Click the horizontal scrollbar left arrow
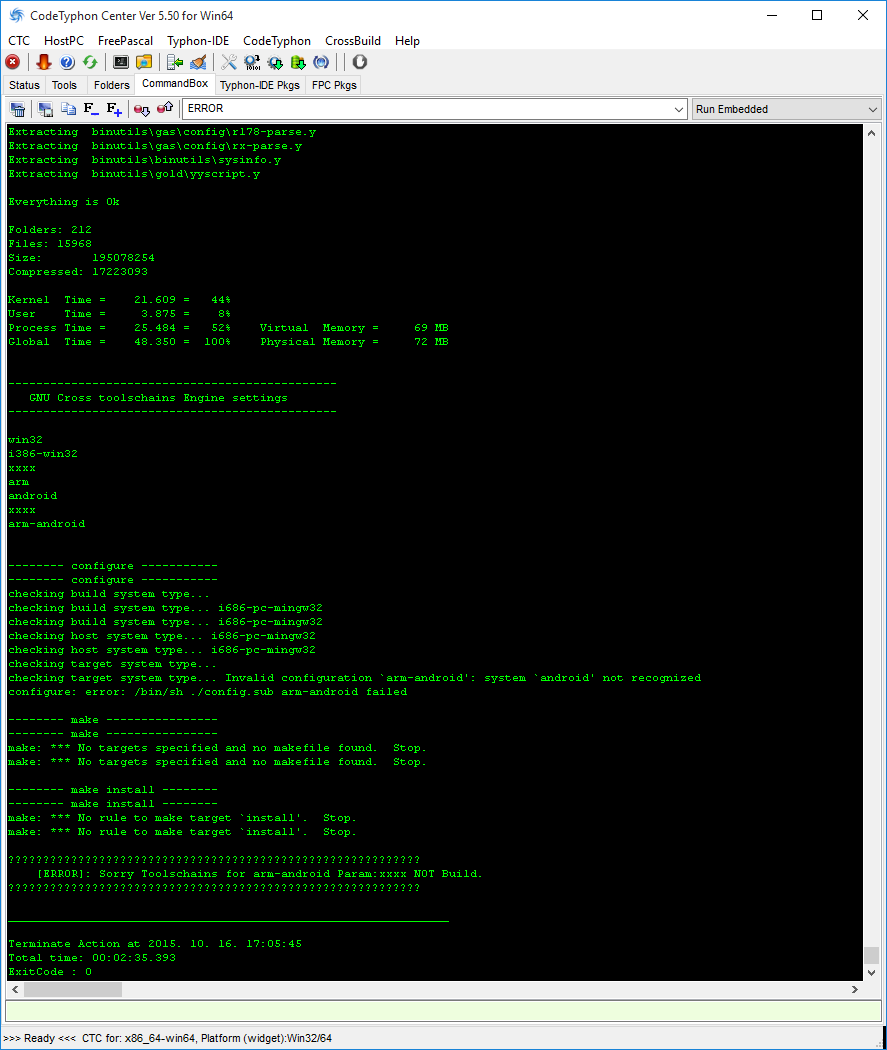The image size is (887, 1050). (15, 990)
